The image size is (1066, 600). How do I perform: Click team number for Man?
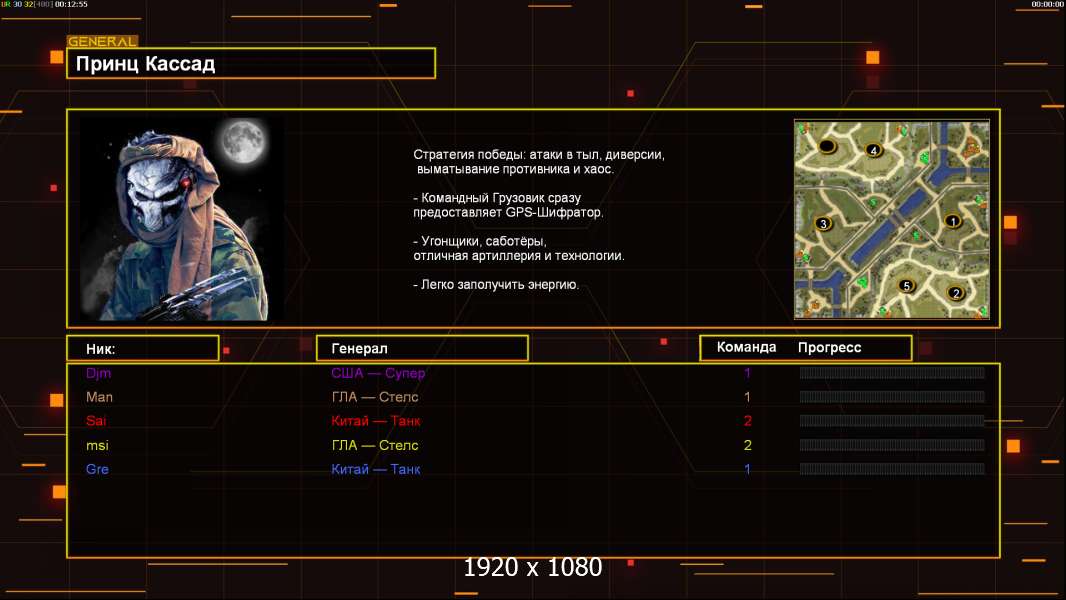tap(747, 397)
